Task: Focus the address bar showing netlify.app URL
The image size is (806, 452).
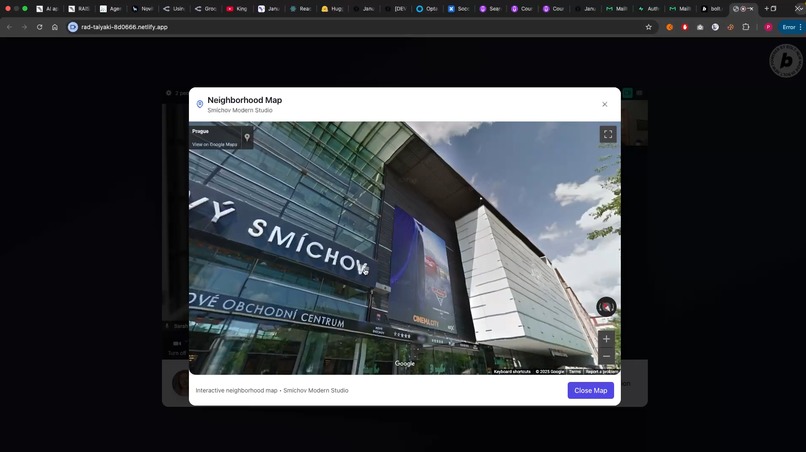Action: tap(360, 27)
